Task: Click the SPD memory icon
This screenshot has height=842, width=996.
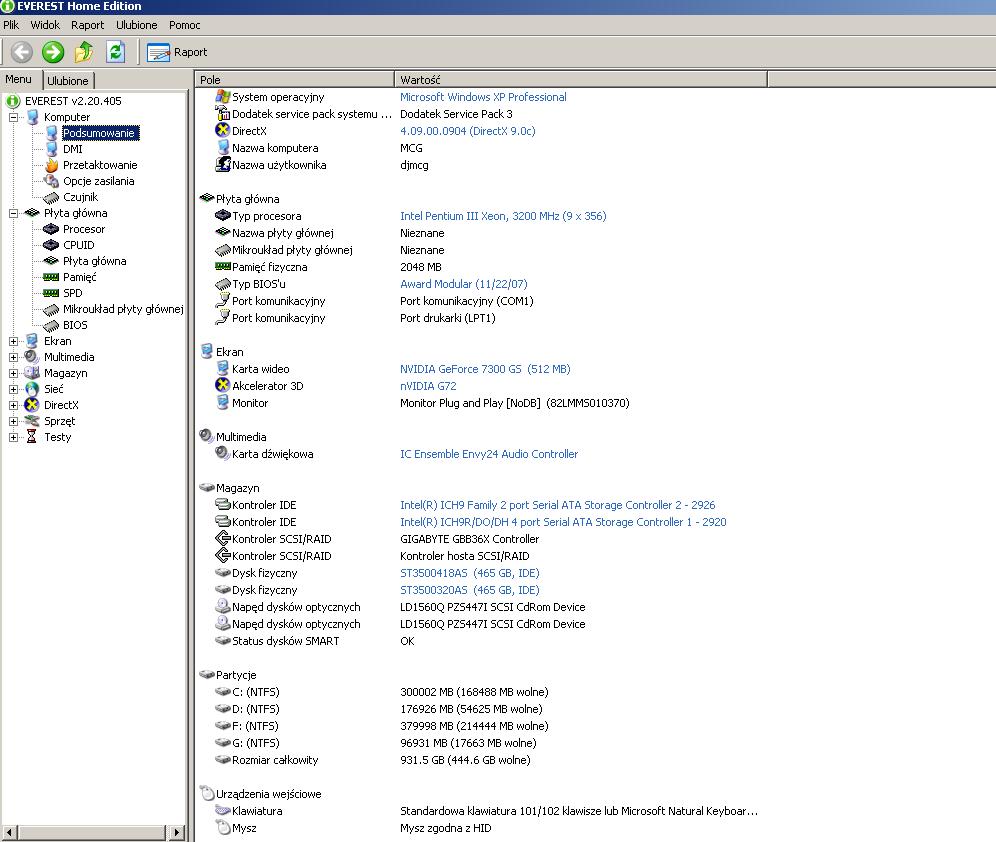Action: pyautogui.click(x=51, y=293)
